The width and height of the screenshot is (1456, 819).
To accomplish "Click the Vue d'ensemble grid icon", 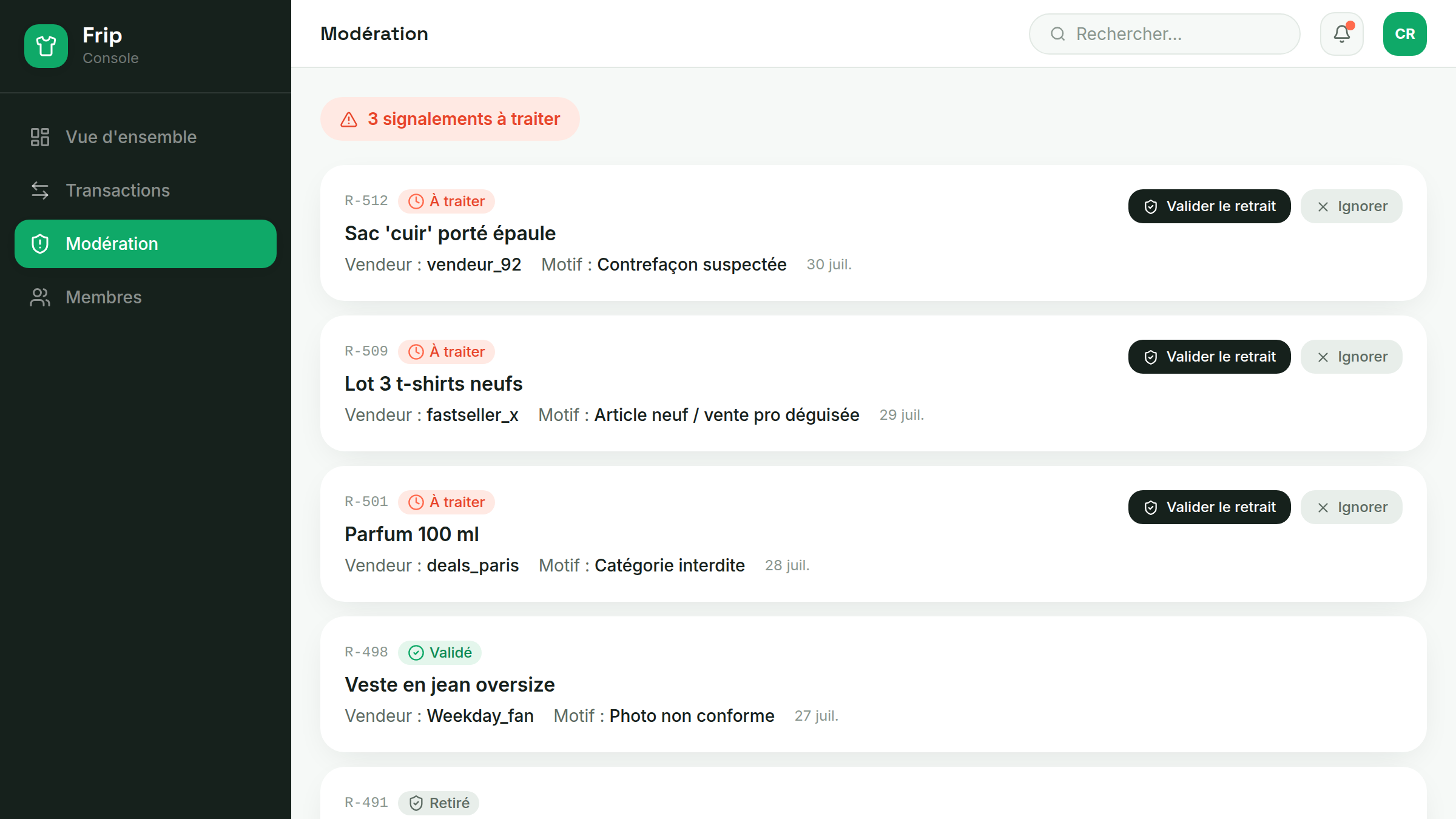I will point(40,137).
